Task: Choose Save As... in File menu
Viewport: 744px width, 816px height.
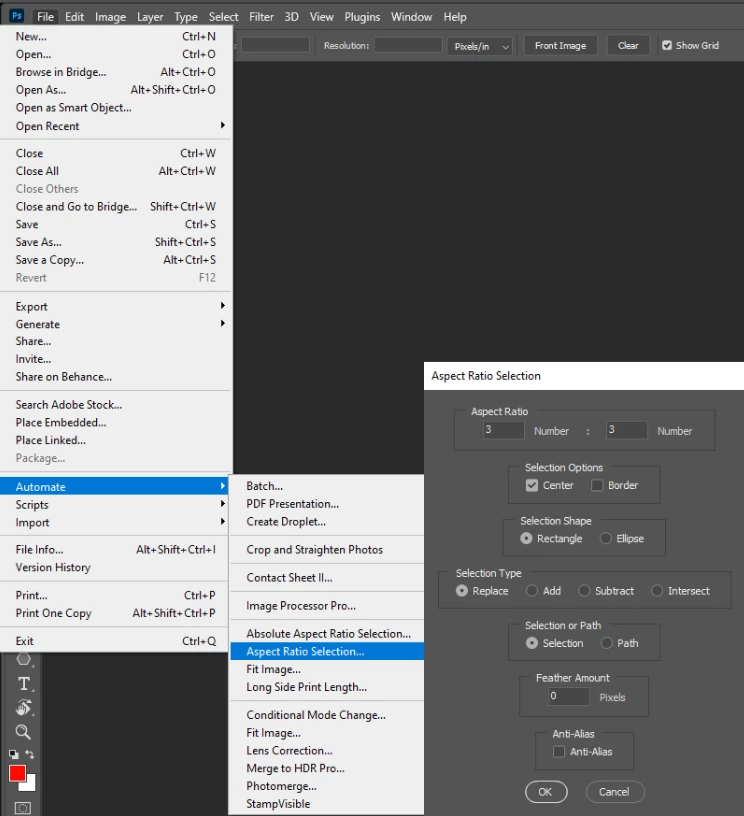Action: (115, 242)
